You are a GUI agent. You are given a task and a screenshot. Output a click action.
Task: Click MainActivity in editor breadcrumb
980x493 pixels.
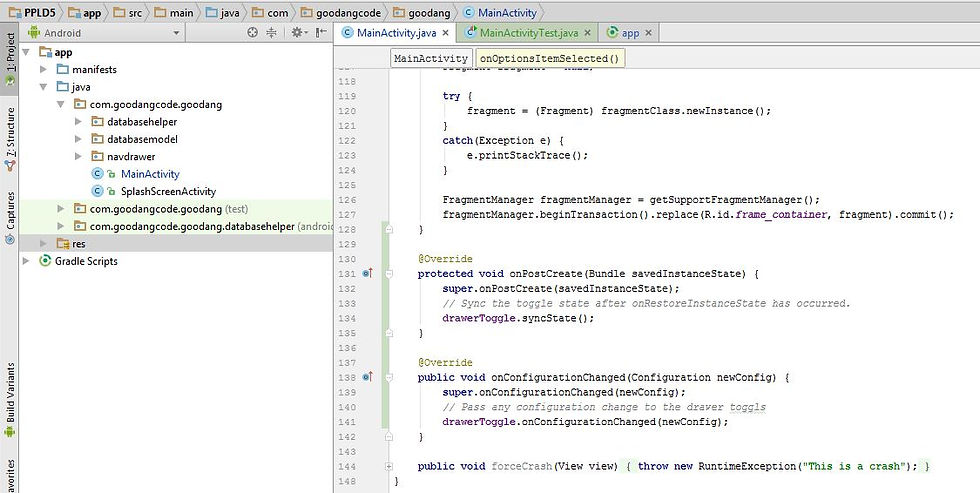coord(431,58)
